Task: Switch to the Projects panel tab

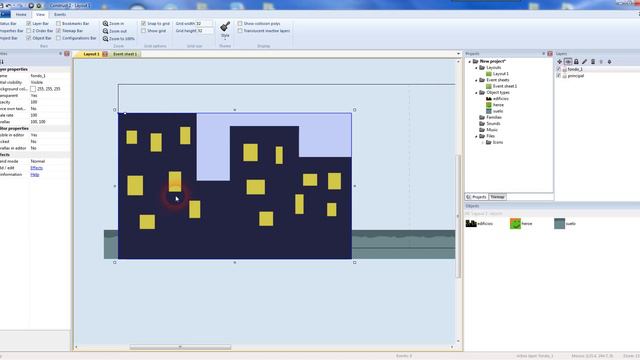Action: 476,197
